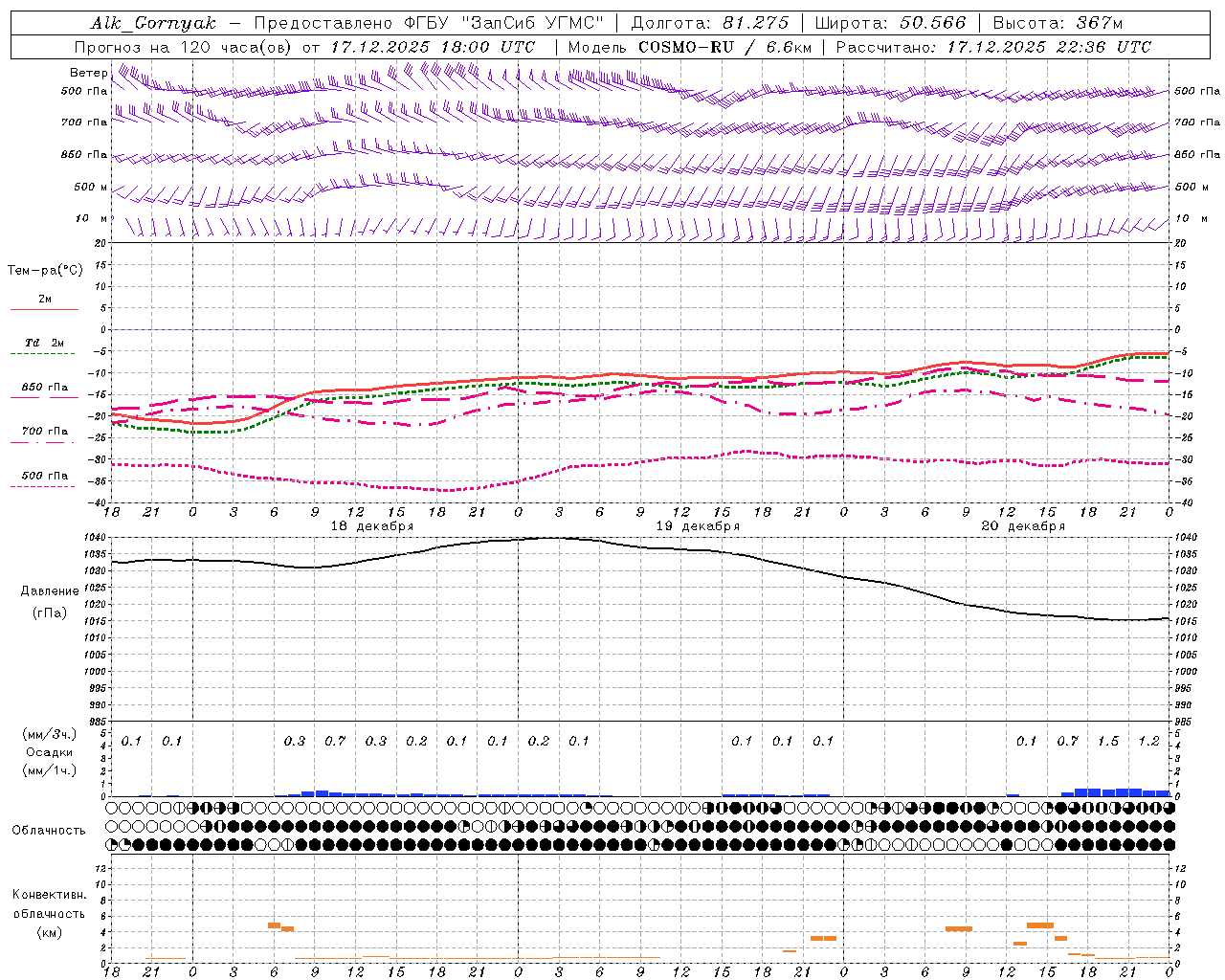Click the '500 гПа' temperature legend entry
Screen dimensions: 1225x980
tap(45, 475)
